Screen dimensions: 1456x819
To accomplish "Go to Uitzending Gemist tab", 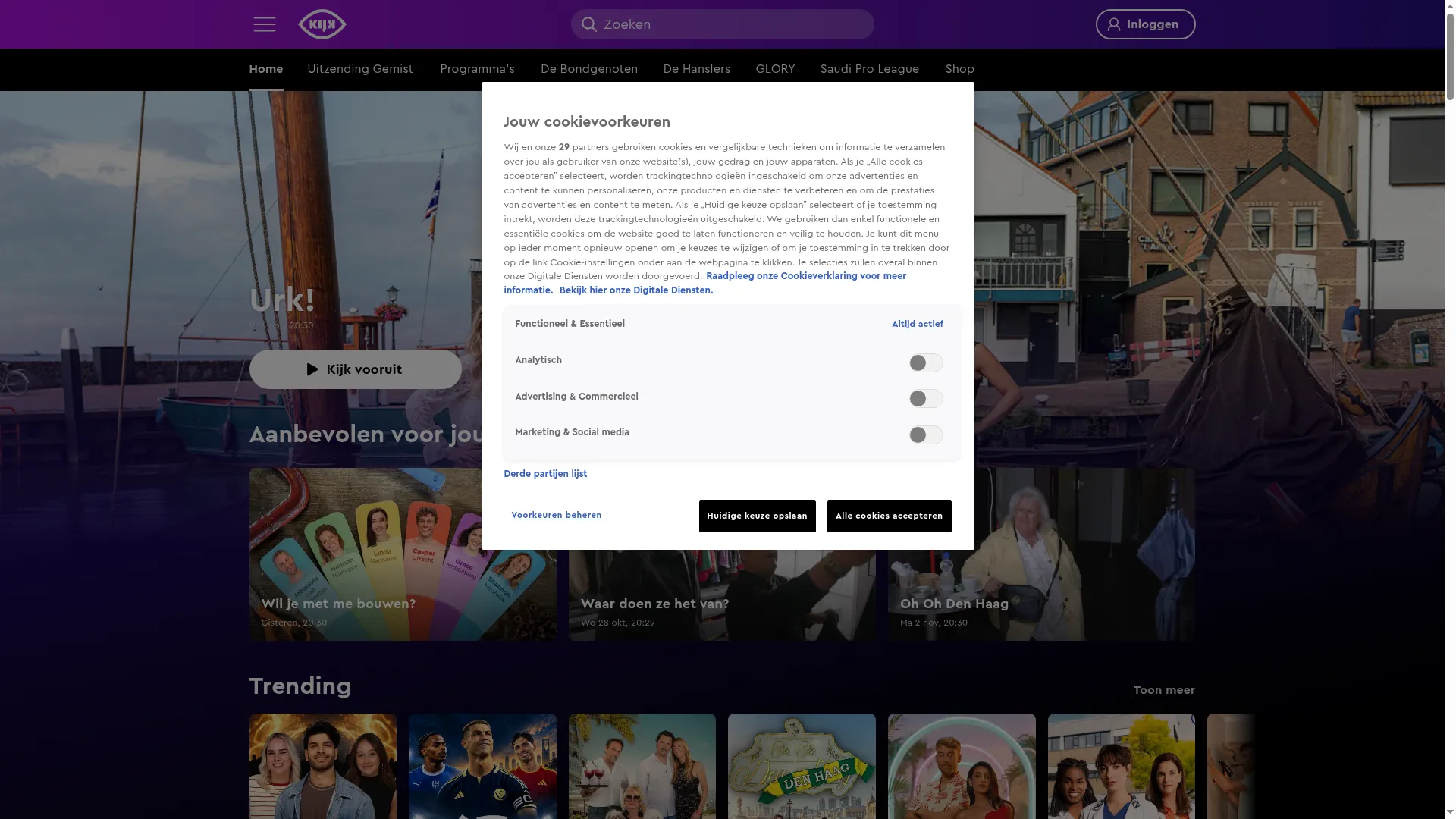I will (x=360, y=69).
